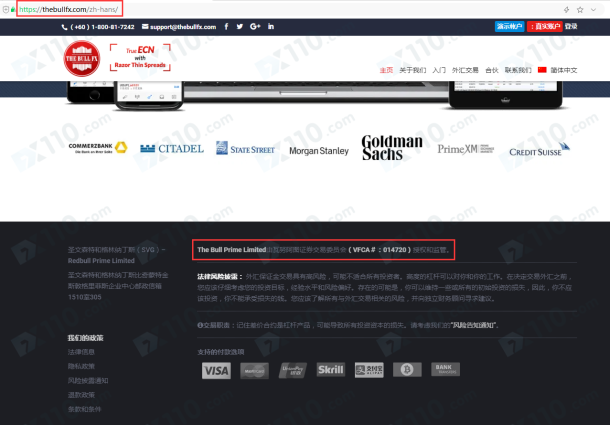The width and height of the screenshot is (610, 425).
Task: Open the legal information (法律信息) footer link
Action: click(81, 352)
